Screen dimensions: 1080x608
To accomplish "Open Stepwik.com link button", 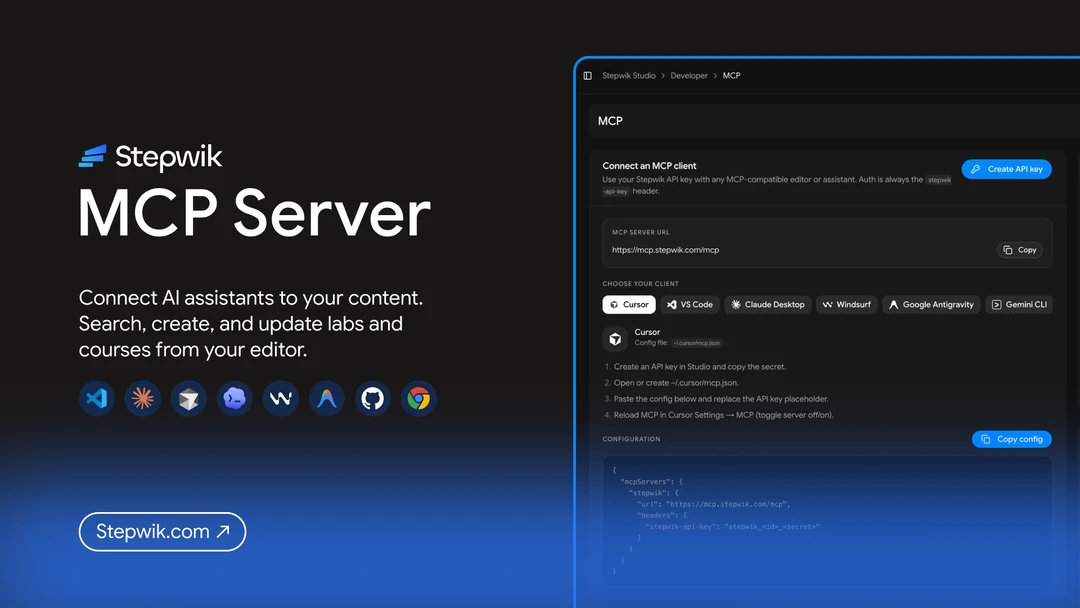I will click(x=163, y=532).
